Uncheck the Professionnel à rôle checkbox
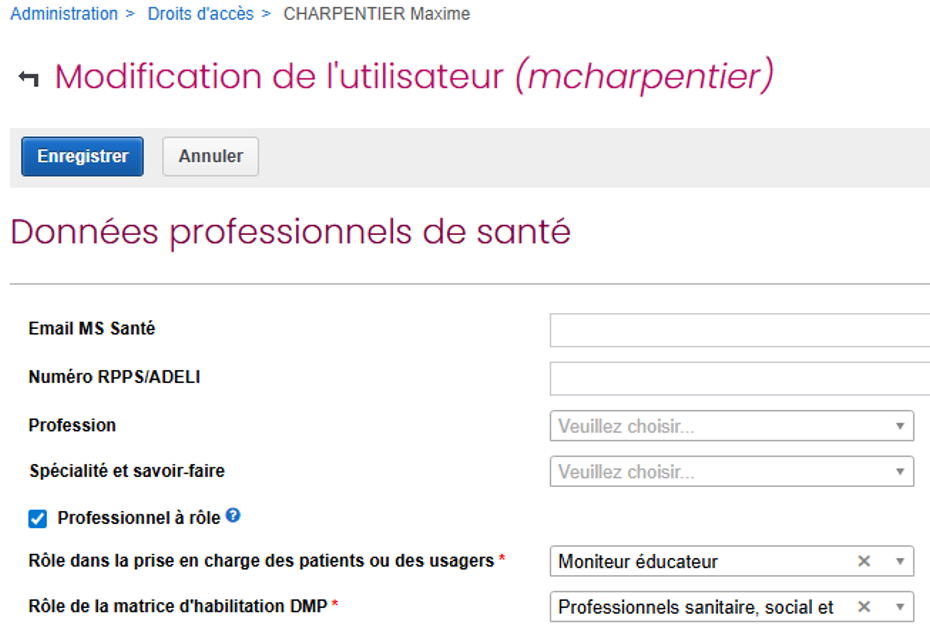 click(x=38, y=518)
